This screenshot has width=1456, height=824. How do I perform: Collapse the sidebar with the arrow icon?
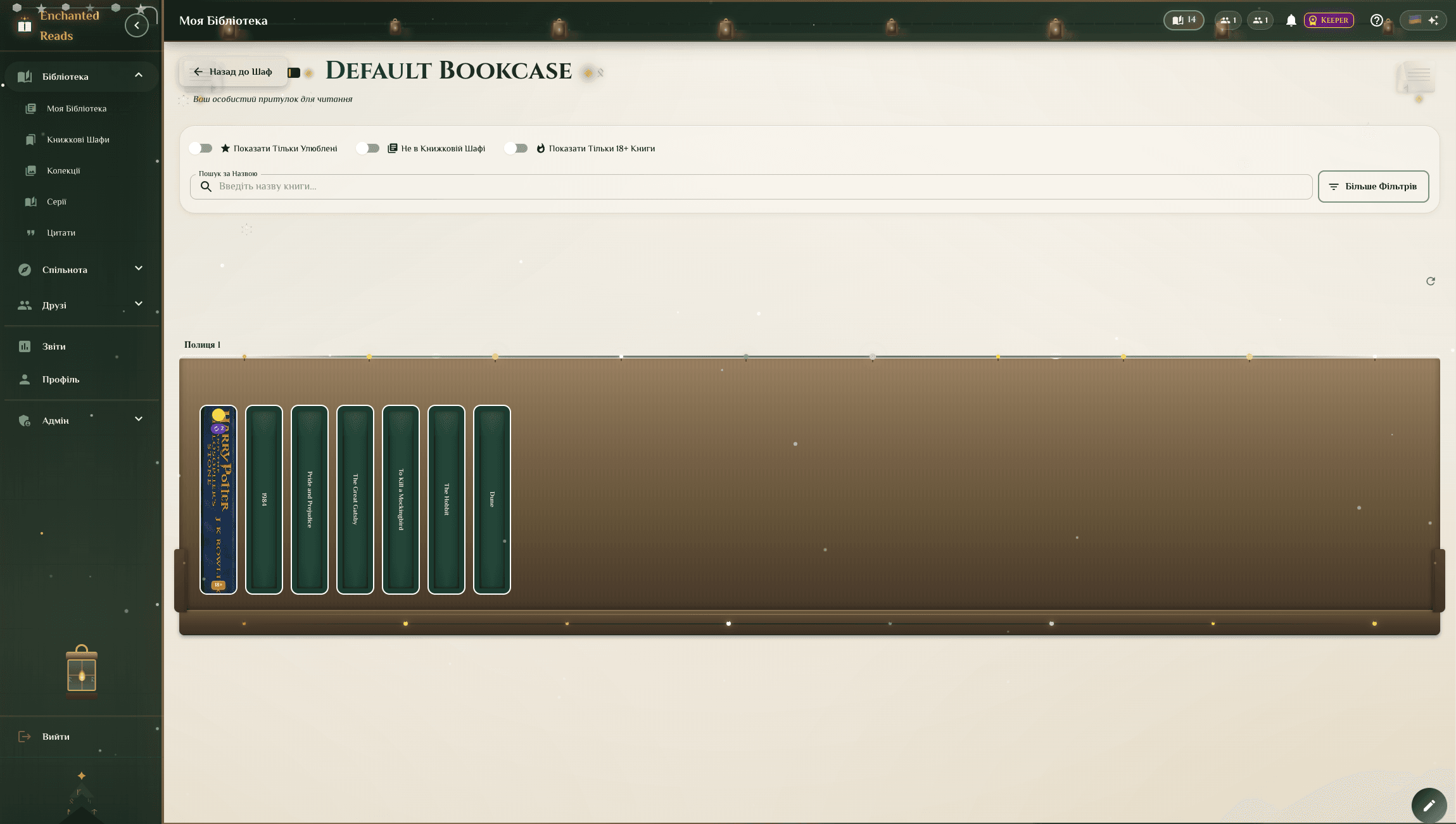137,25
